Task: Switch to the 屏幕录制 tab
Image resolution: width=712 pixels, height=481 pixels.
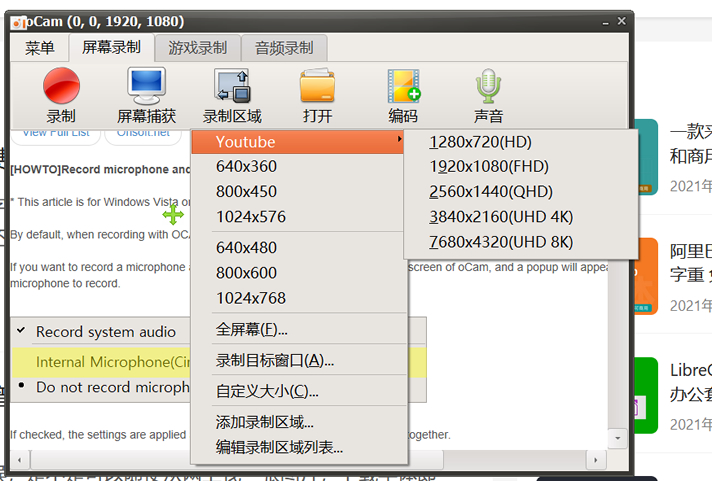Action: [111, 47]
